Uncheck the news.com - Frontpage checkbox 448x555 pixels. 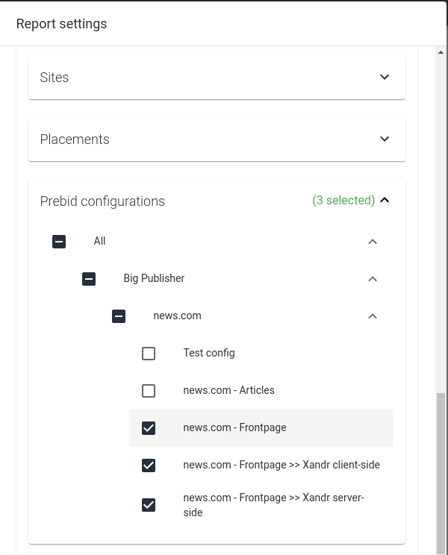tap(148, 428)
